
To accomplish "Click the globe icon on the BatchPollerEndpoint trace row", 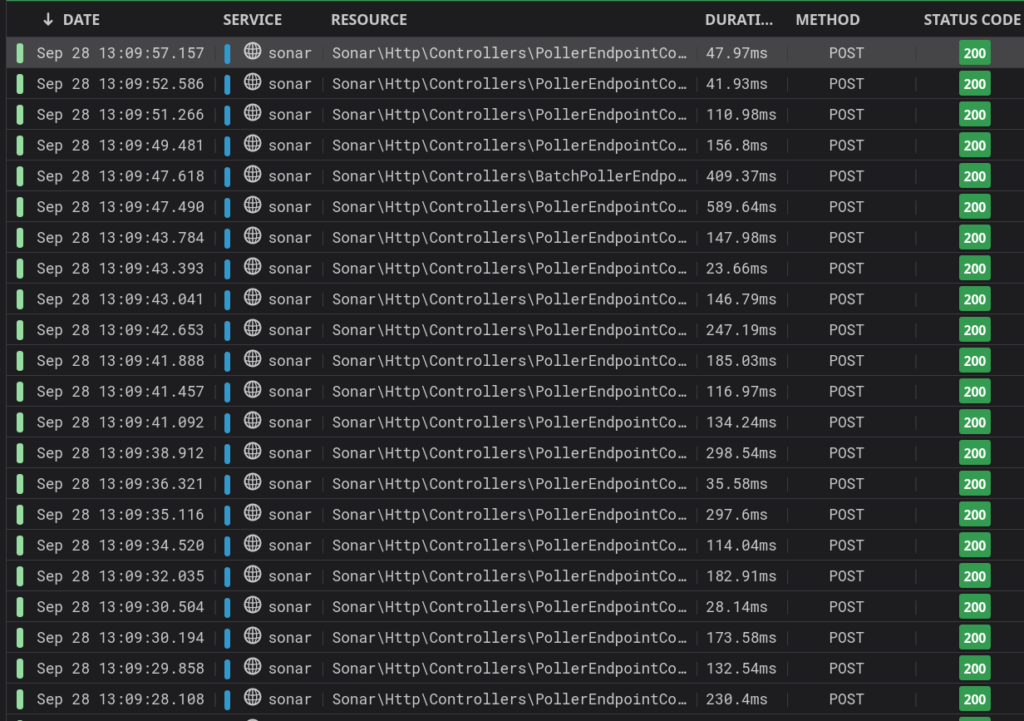I will [253, 176].
